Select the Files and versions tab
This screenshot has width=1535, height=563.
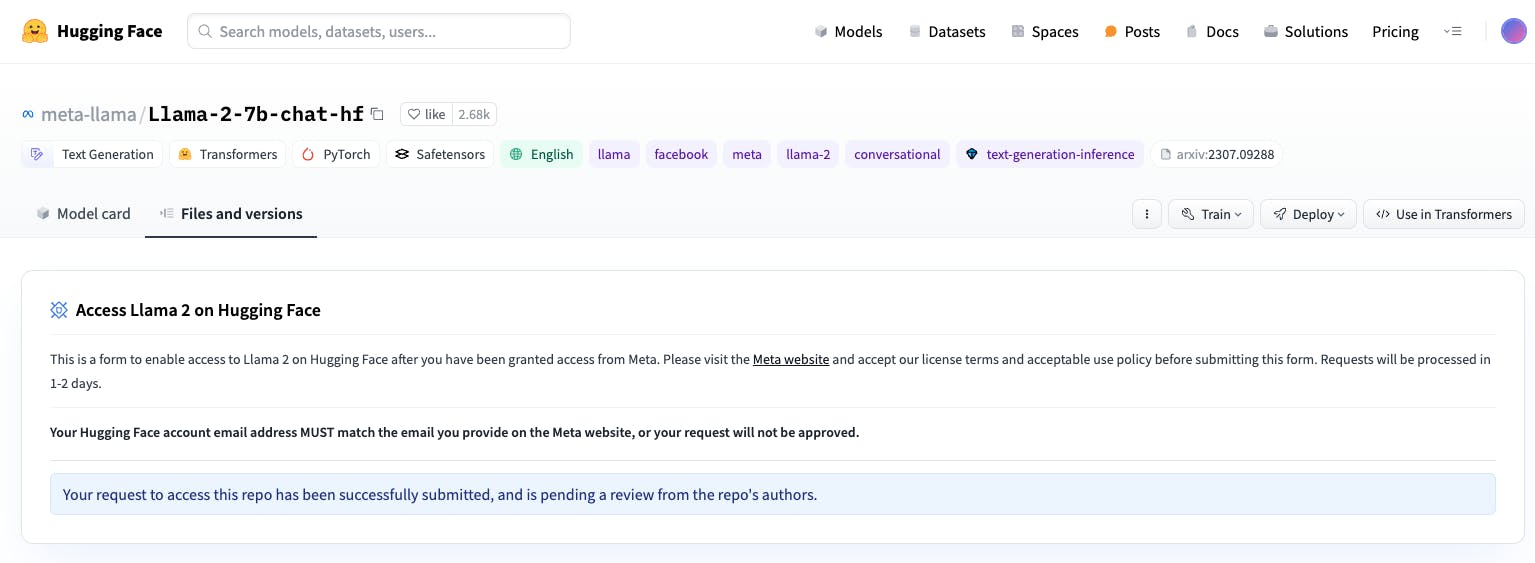pos(231,213)
